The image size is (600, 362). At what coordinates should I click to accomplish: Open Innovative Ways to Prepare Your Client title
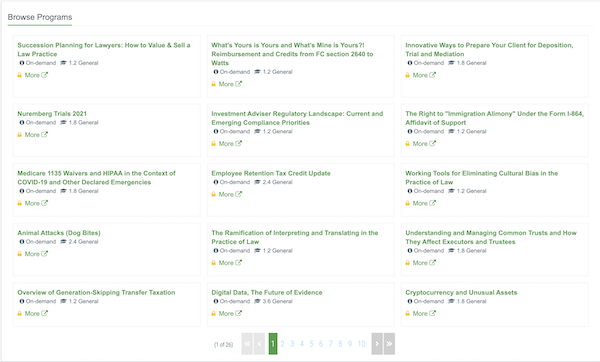click(x=489, y=49)
